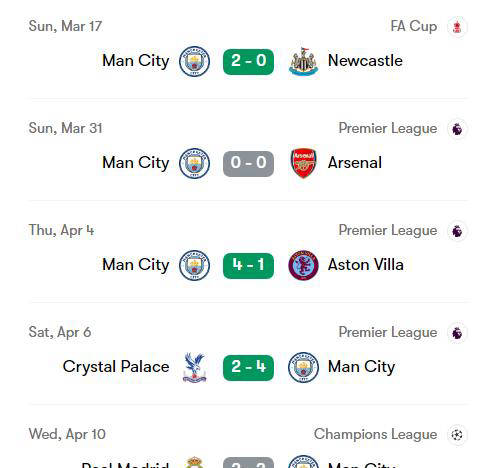Click the Aston Villa club crest
487x468 pixels.
point(303,265)
